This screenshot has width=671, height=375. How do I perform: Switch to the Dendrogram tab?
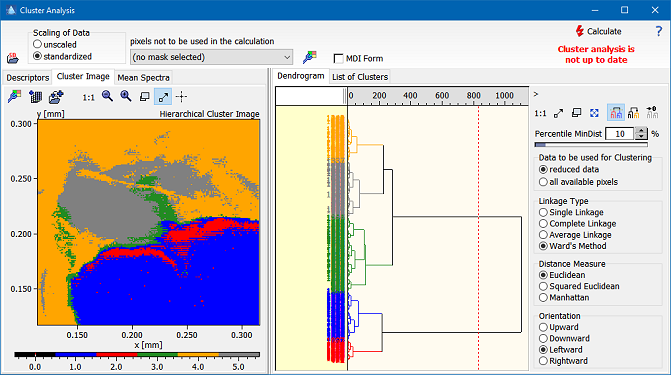coord(301,76)
